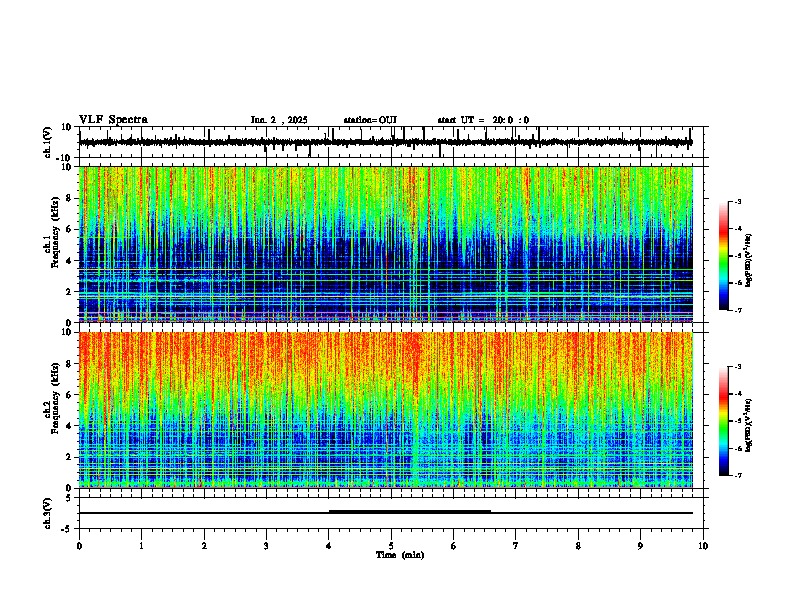Click the "-7" label on ch.2 color bar
This screenshot has width=792, height=612.
click(737, 476)
